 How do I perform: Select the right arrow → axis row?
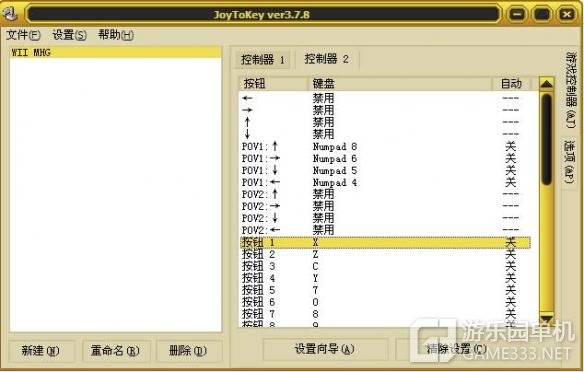pos(385,110)
